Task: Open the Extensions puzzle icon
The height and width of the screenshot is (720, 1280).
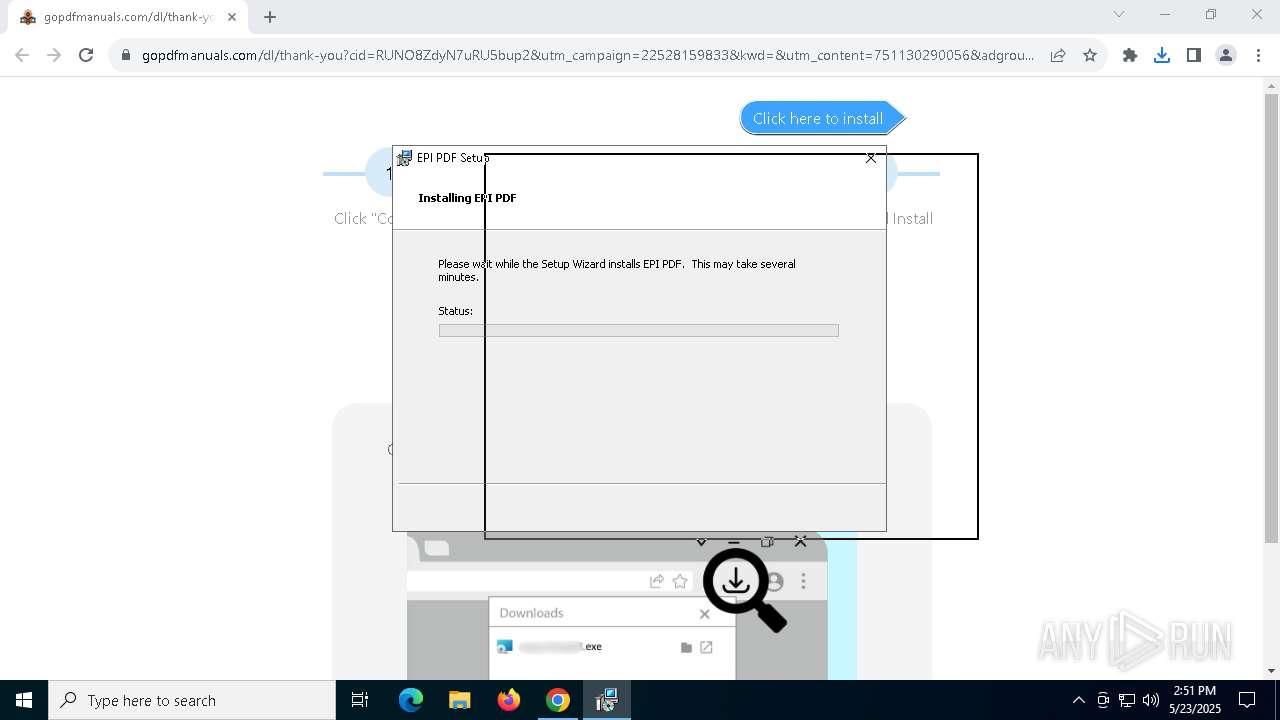Action: tap(1130, 55)
